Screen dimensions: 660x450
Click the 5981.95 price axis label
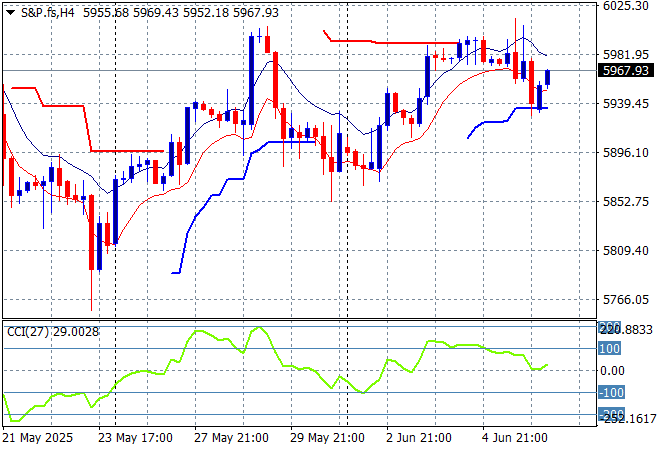click(626, 55)
